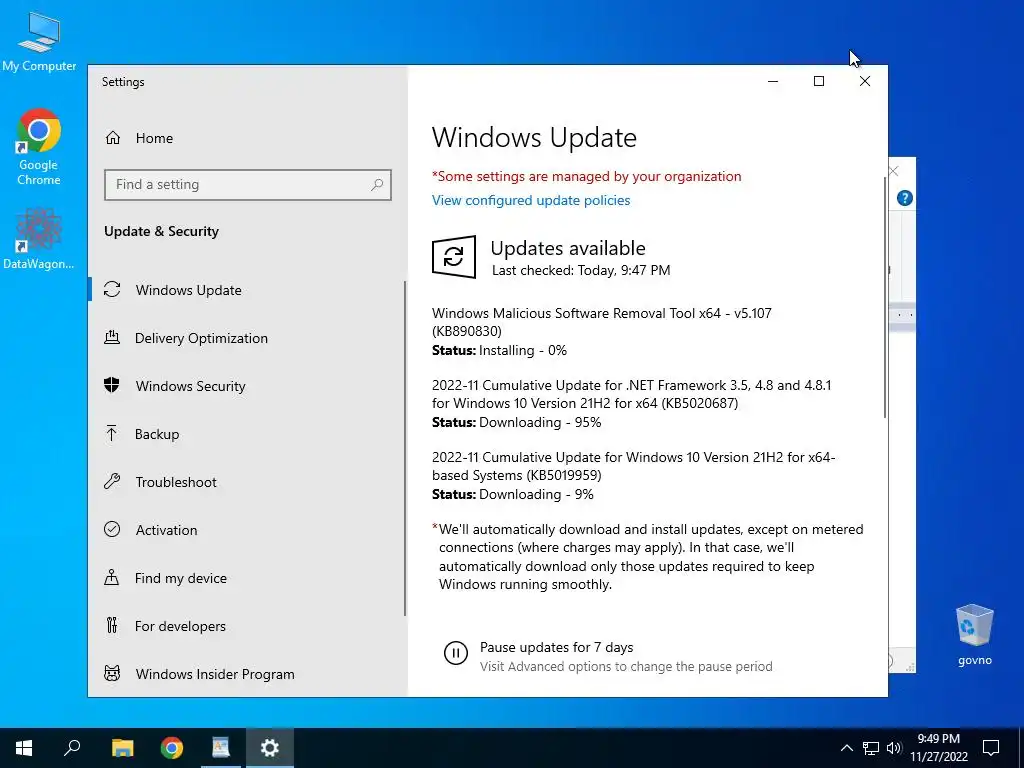Click the taskbar search magnifier
The width and height of the screenshot is (1024, 768).
[72, 748]
